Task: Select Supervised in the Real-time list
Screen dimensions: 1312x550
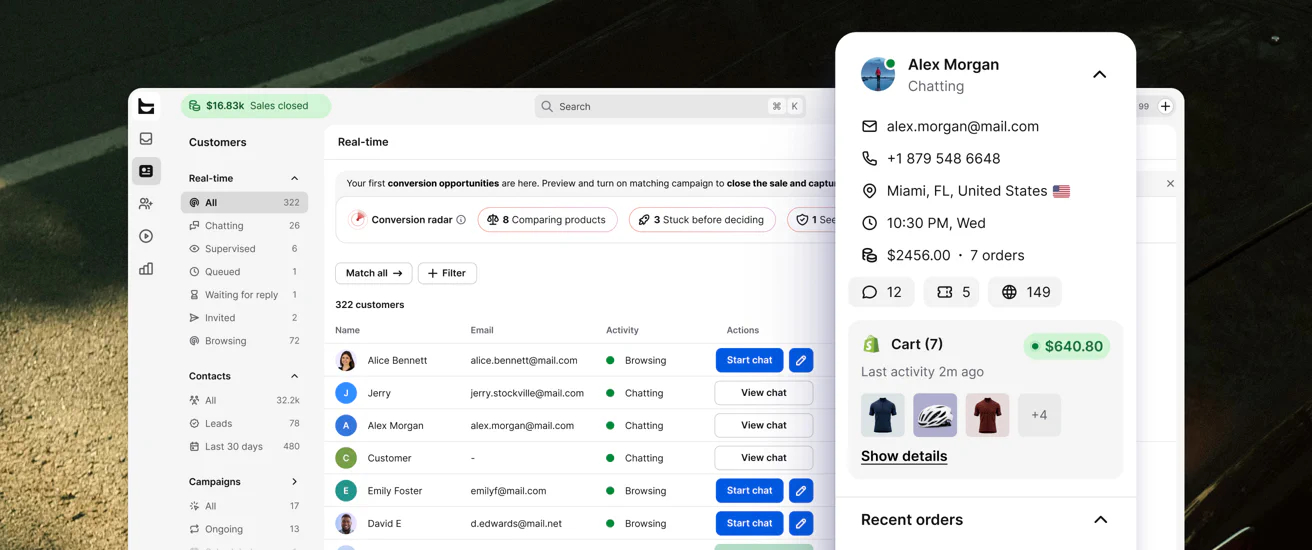Action: [244, 249]
